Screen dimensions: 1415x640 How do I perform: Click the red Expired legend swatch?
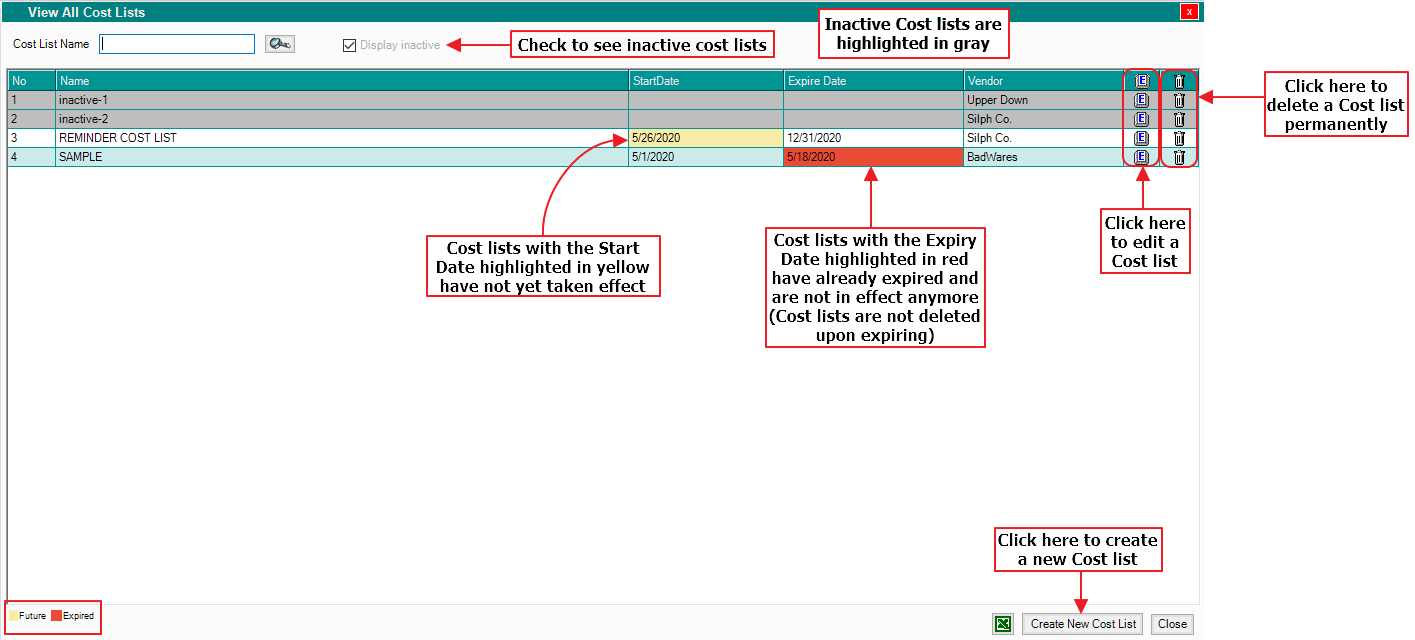56,616
